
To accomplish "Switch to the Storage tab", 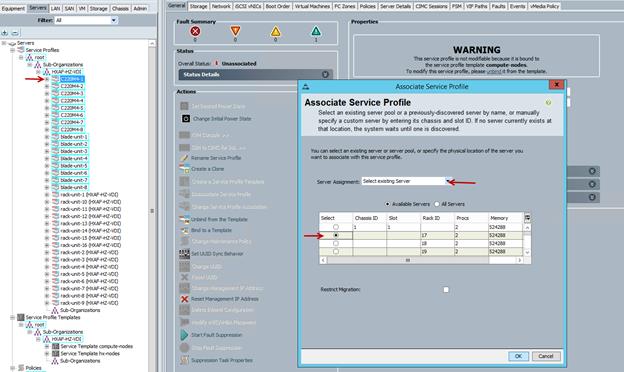I will [x=198, y=6].
